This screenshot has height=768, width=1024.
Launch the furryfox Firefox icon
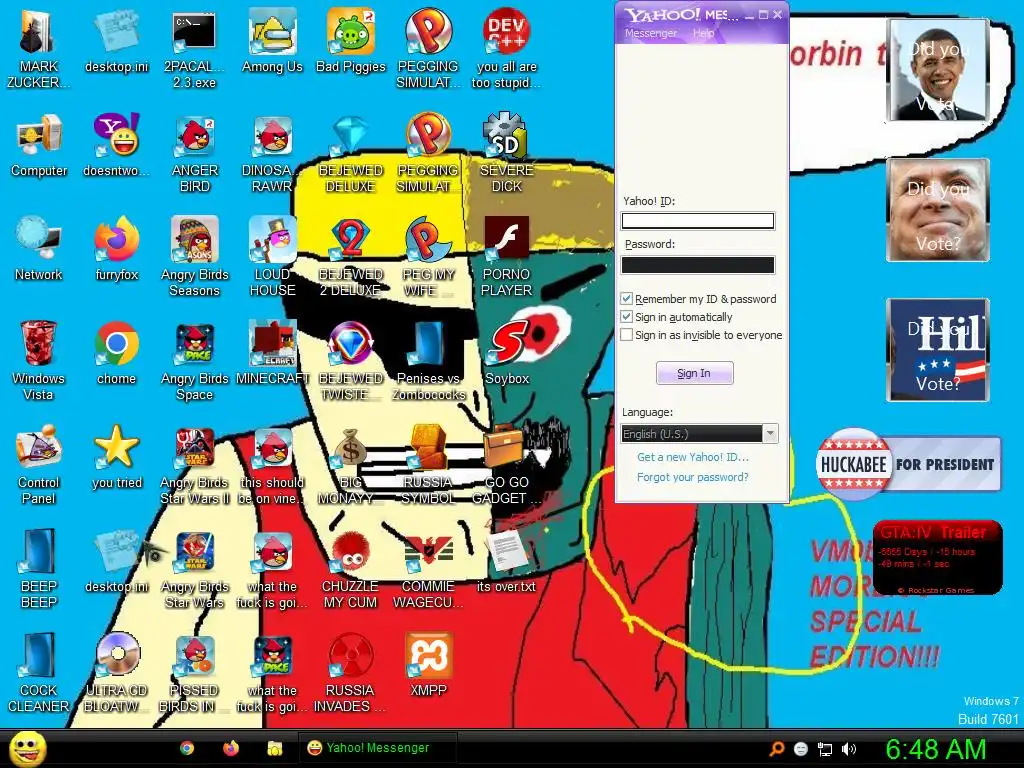(x=117, y=249)
